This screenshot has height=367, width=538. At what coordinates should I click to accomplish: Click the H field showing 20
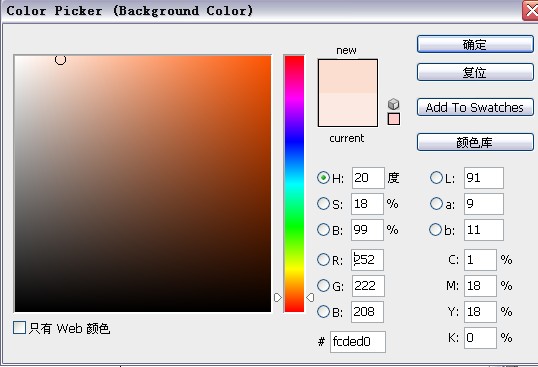coord(368,178)
